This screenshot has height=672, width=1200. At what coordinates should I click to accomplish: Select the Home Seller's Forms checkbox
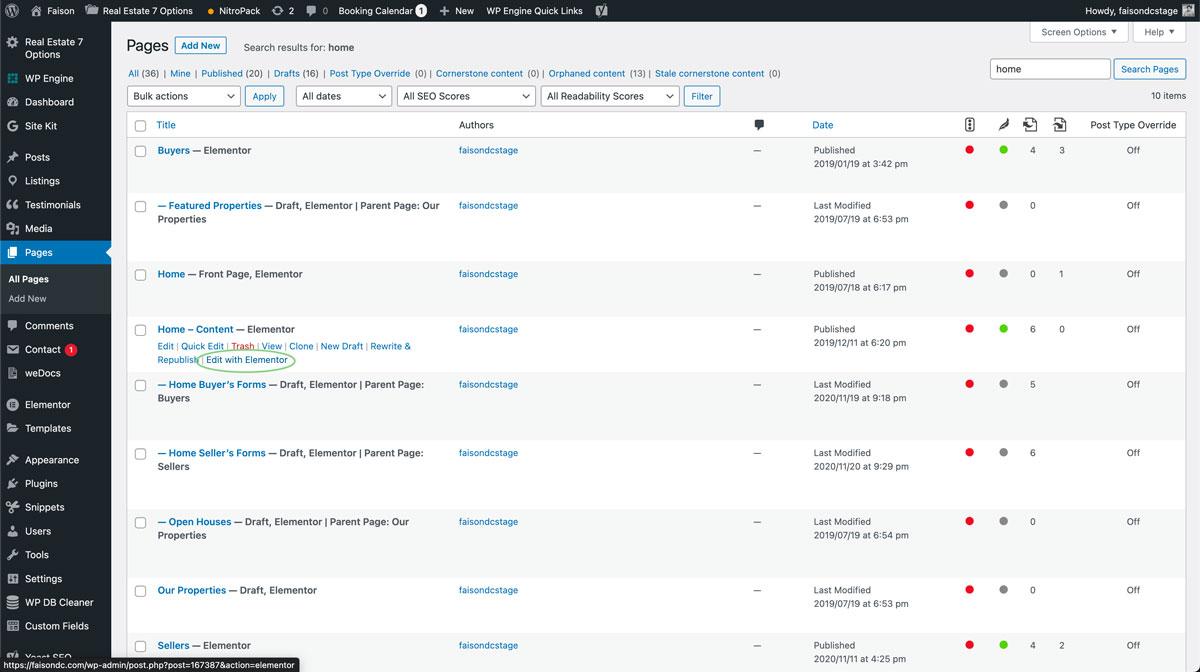click(x=140, y=454)
